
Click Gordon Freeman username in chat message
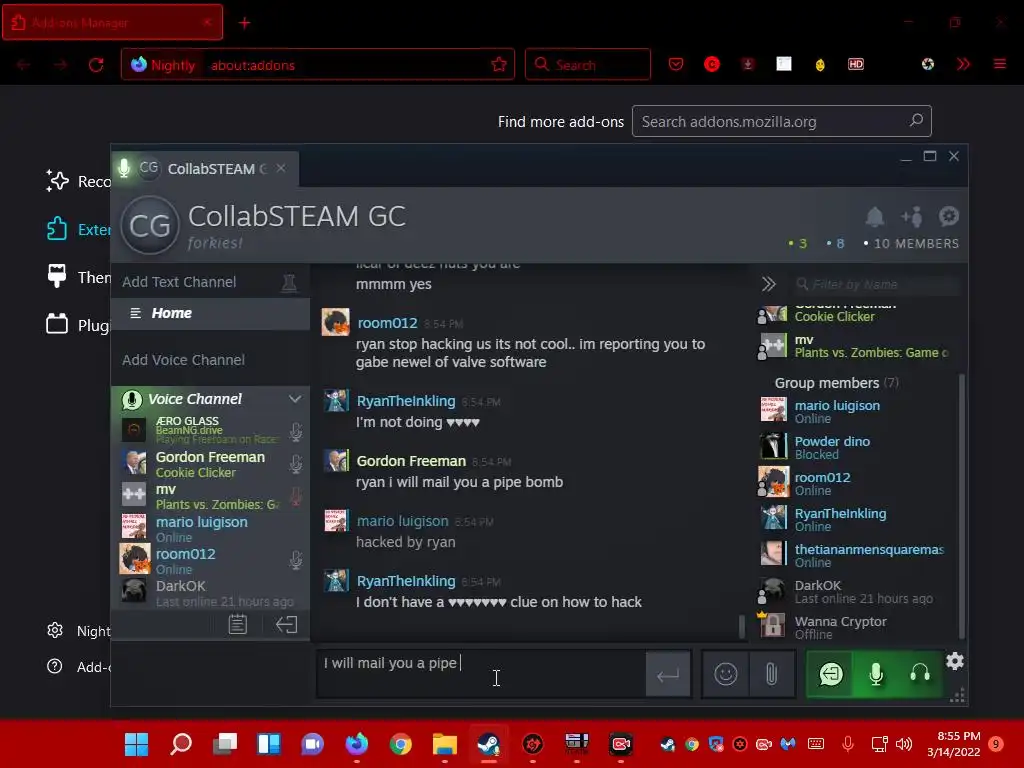[x=411, y=461]
